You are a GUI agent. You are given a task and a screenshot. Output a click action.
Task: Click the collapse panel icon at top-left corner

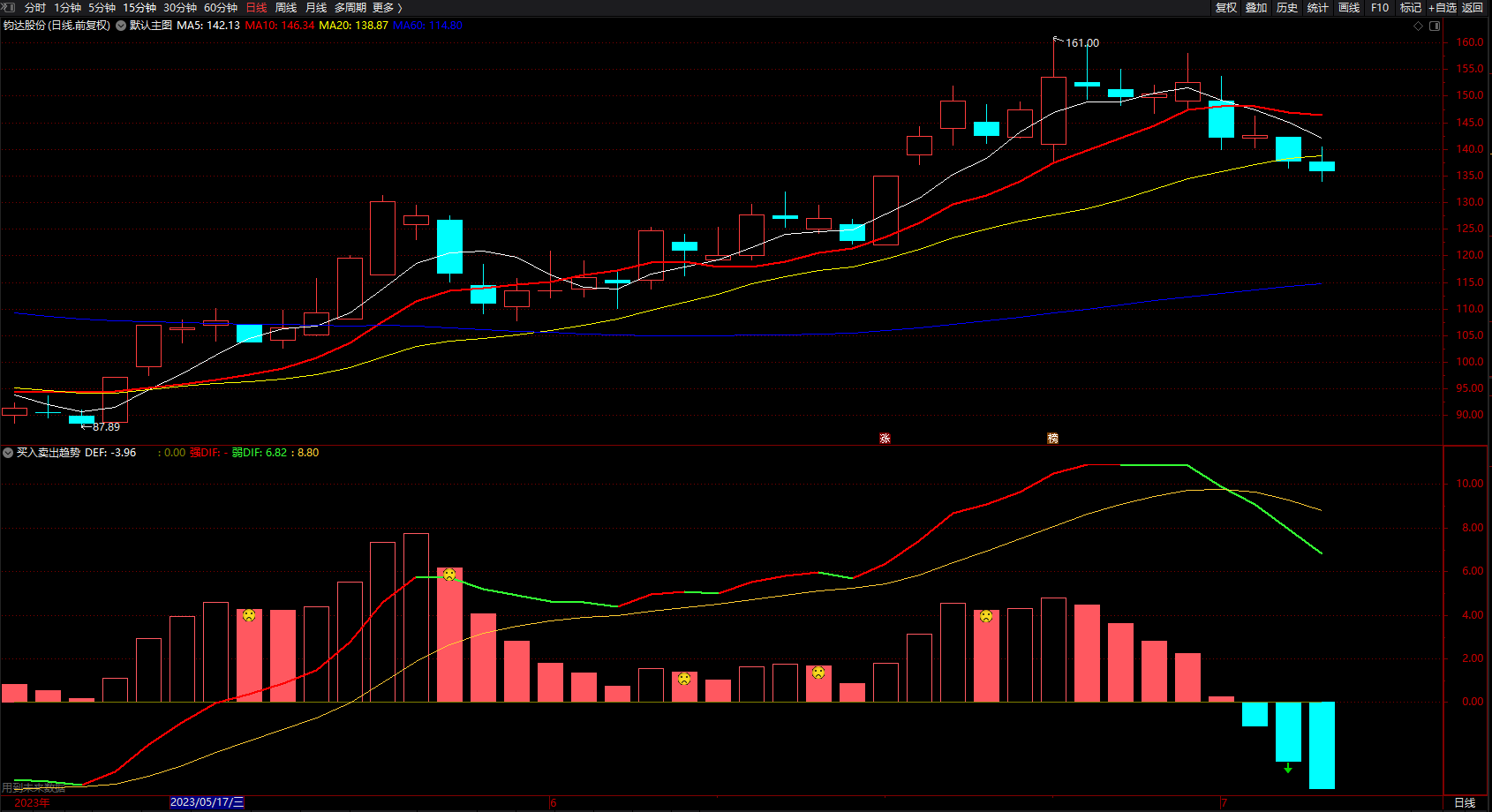(8, 7)
